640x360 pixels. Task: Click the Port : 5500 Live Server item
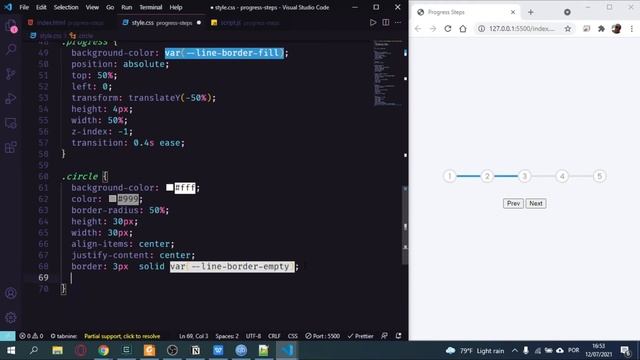pos(322,336)
